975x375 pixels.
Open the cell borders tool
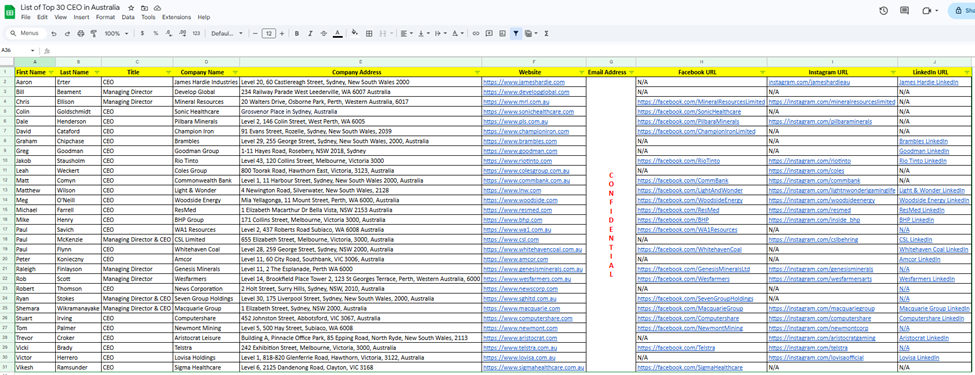(369, 33)
